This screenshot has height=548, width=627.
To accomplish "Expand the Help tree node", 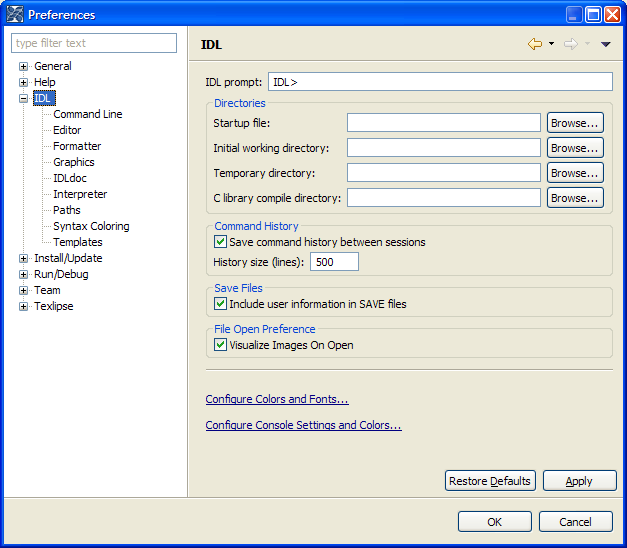I will coord(24,82).
